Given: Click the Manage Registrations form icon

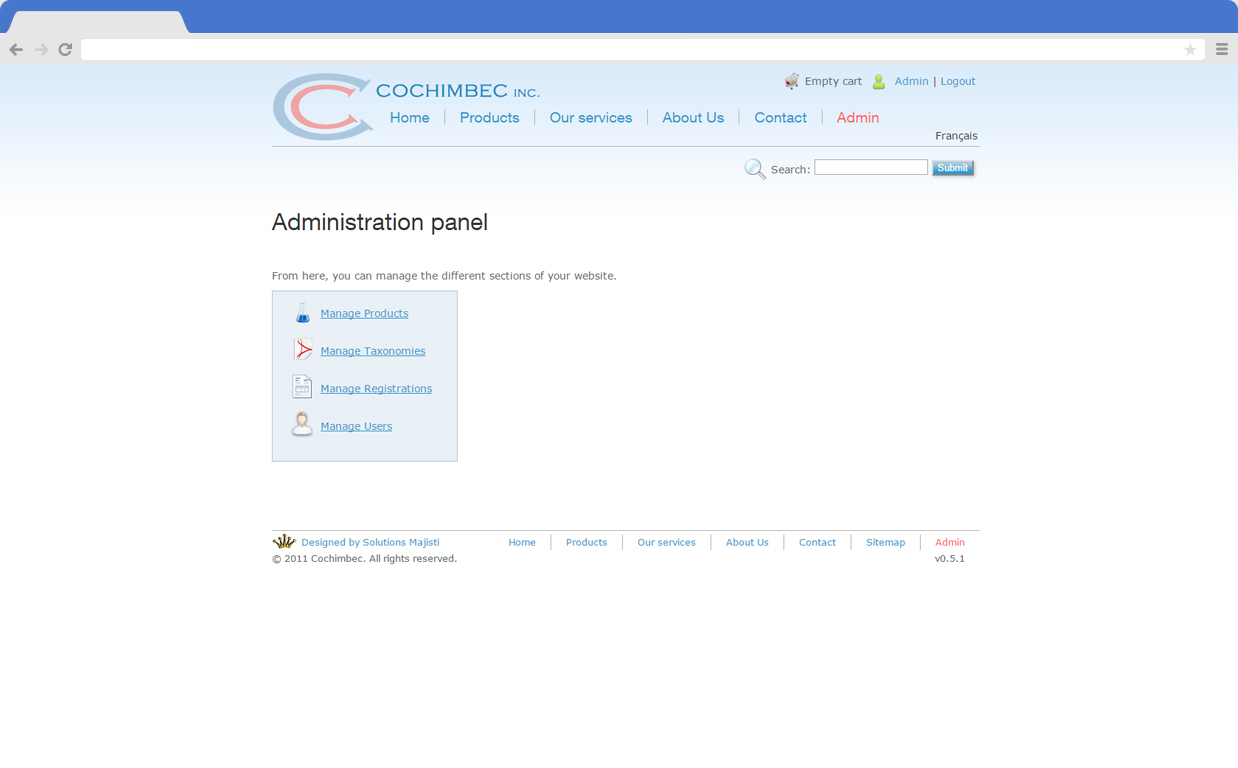Looking at the screenshot, I should pyautogui.click(x=302, y=386).
